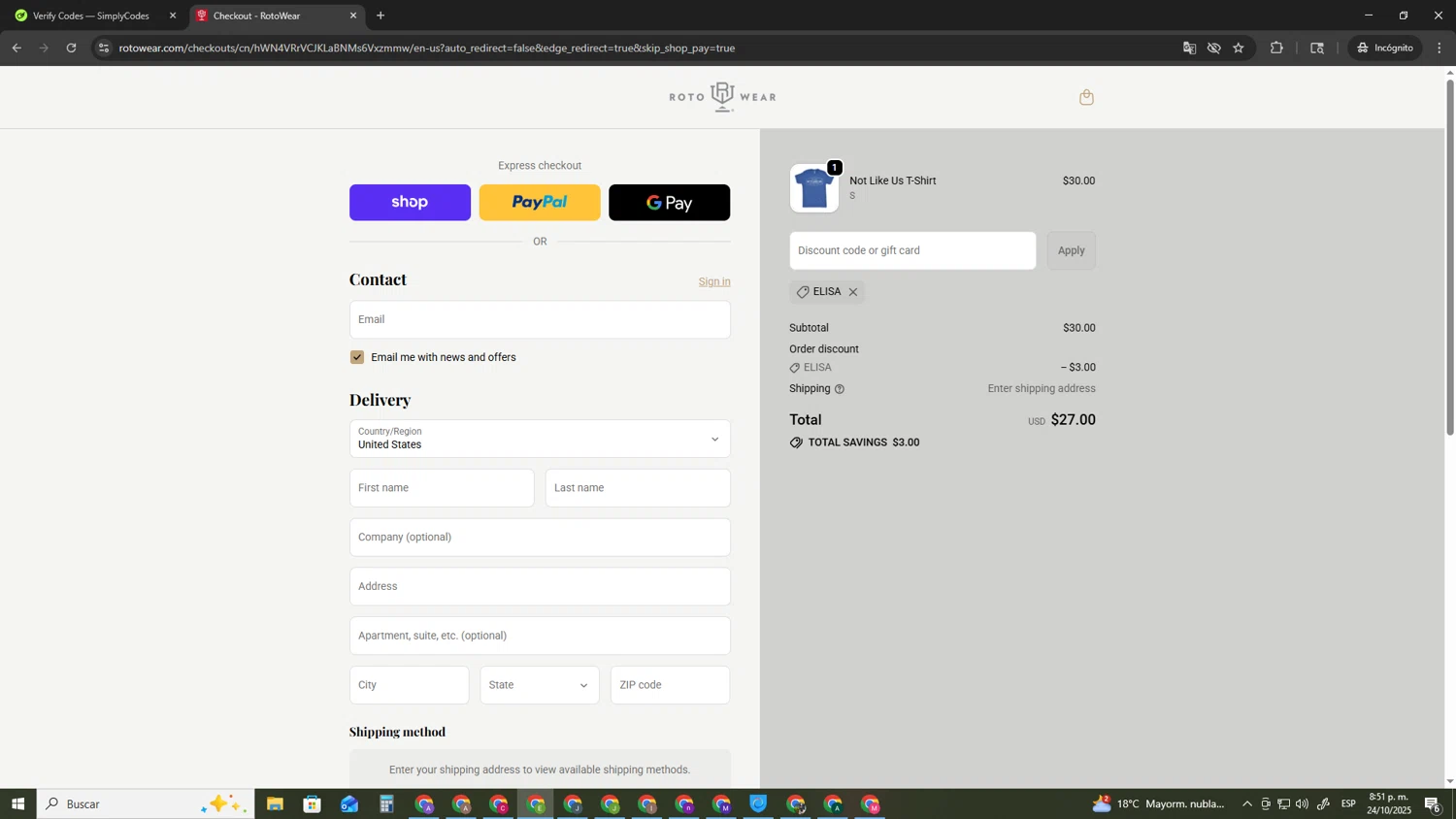Switch to Verify Codes — SimplyCodes tab
Viewport: 1456px width, 819px height.
click(x=92, y=16)
